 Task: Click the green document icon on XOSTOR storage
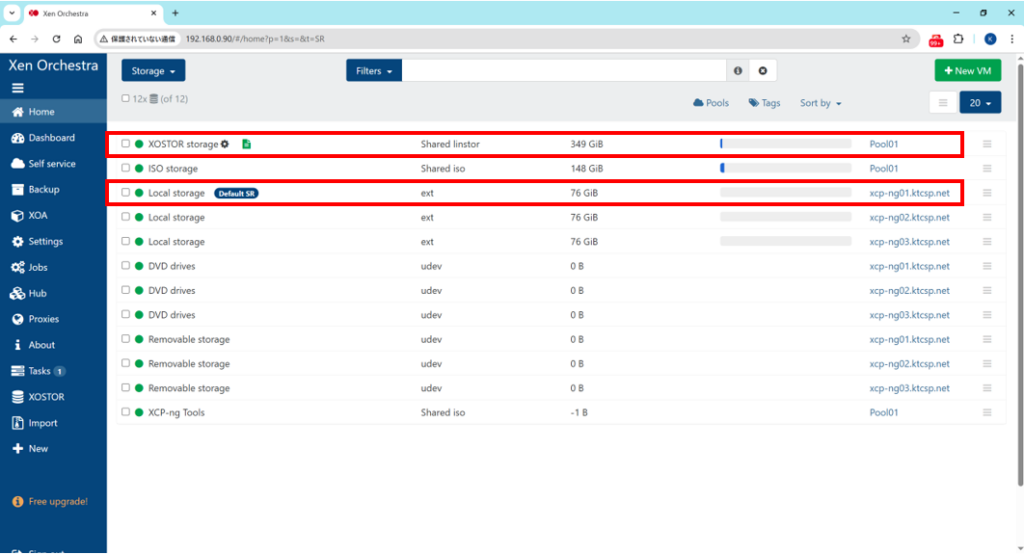tap(246, 144)
